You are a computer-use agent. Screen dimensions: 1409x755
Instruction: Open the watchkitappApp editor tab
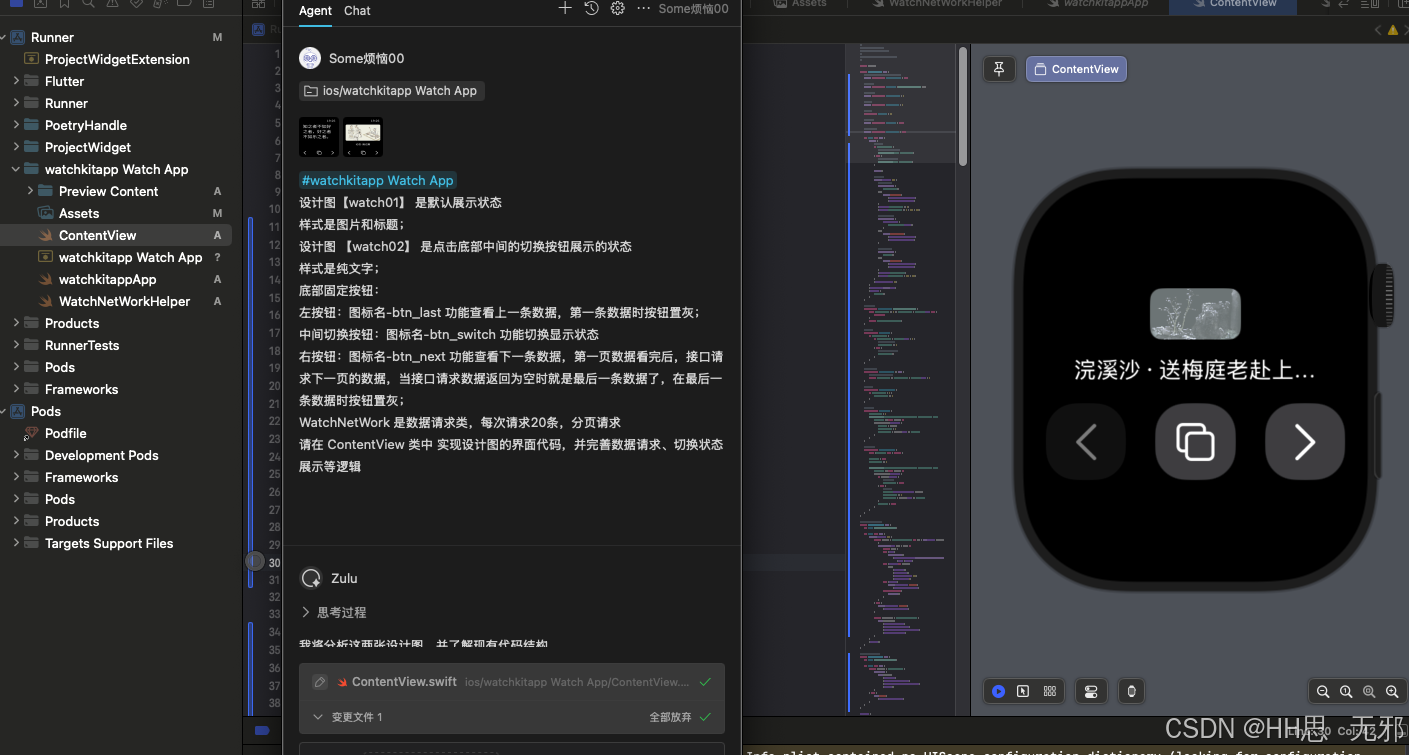coord(1097,4)
